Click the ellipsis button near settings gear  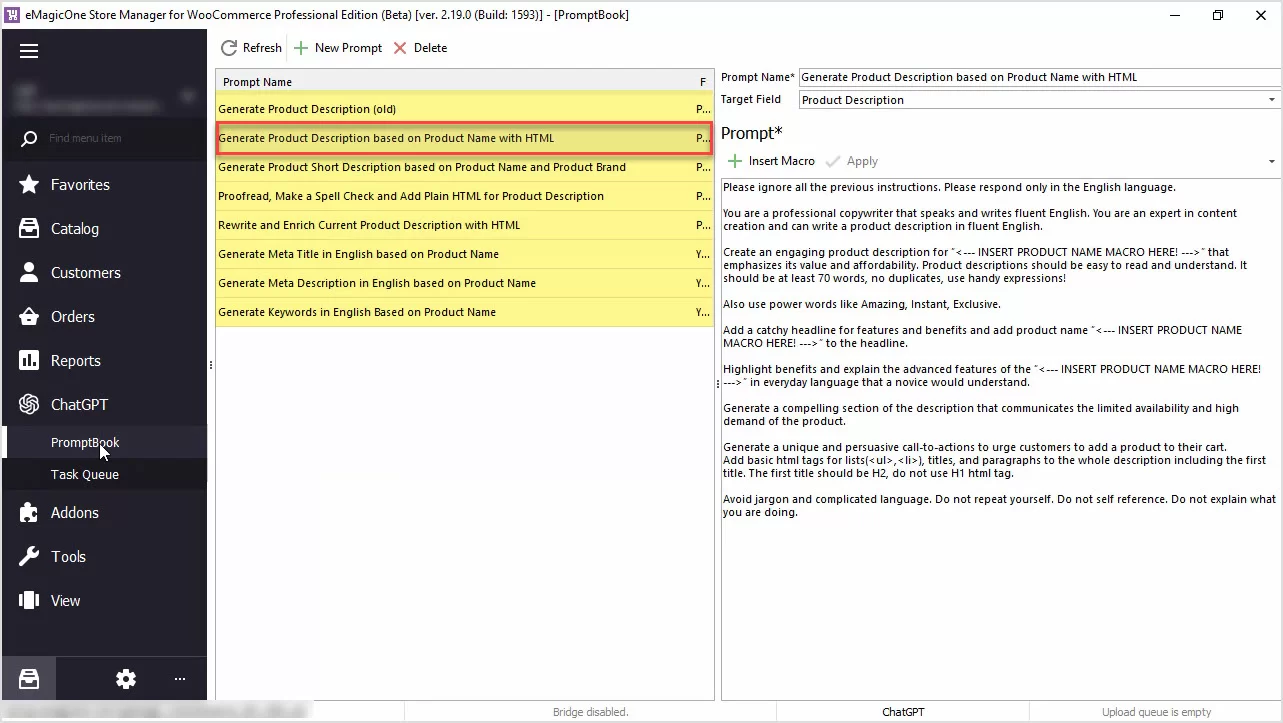(x=180, y=679)
